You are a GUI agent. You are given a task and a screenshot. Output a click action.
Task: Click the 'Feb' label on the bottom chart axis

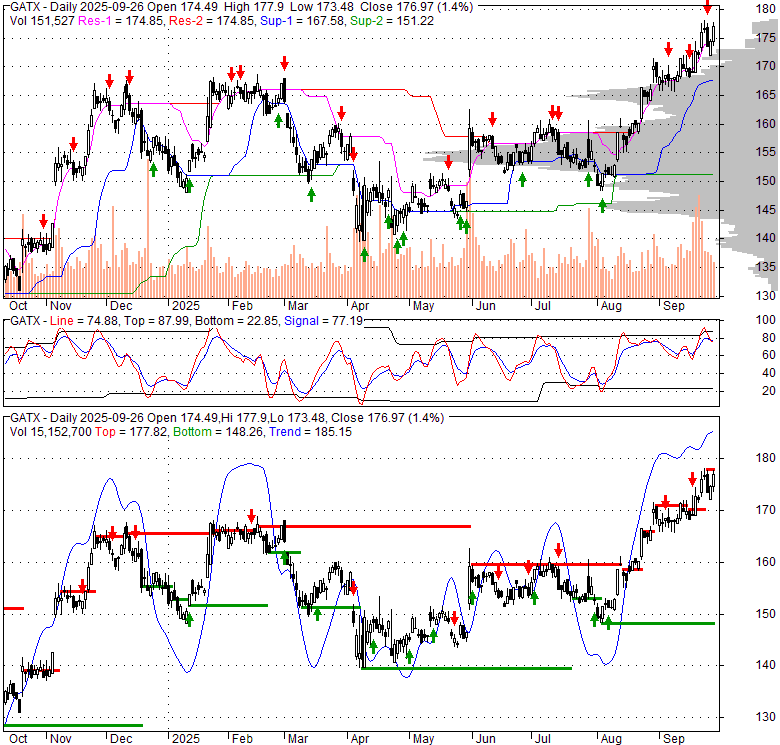242,739
